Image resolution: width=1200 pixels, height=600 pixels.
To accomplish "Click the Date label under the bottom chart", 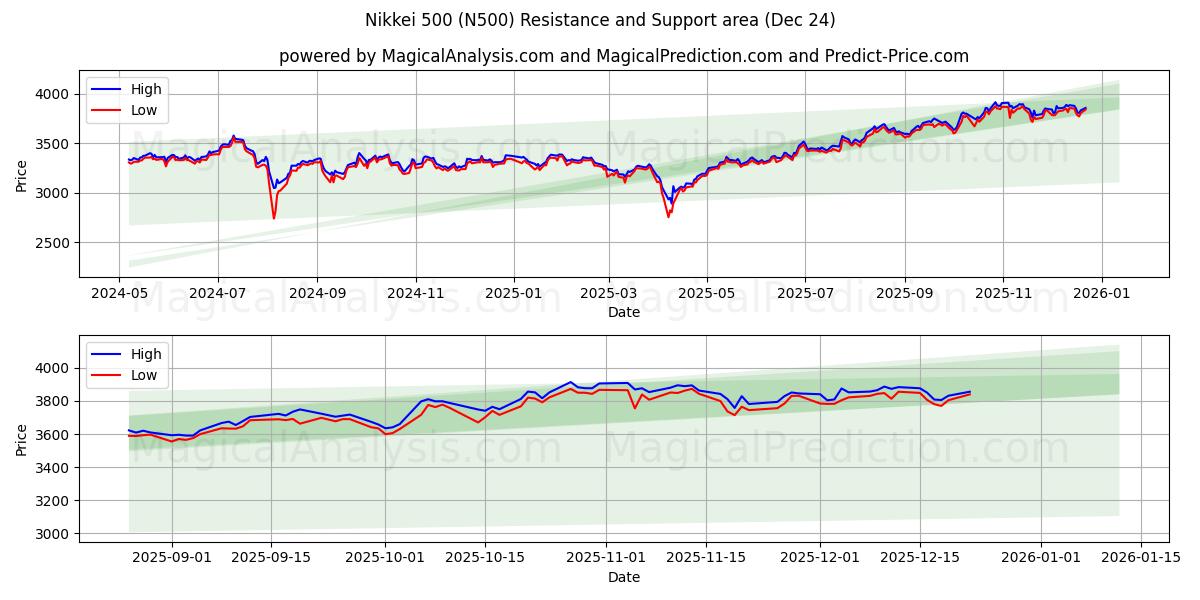I will coord(623,577).
